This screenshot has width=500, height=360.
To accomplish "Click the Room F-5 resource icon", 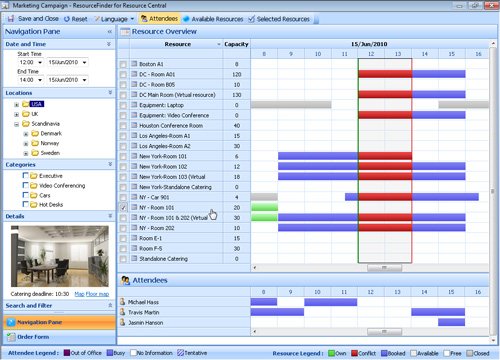I will (x=134, y=248).
